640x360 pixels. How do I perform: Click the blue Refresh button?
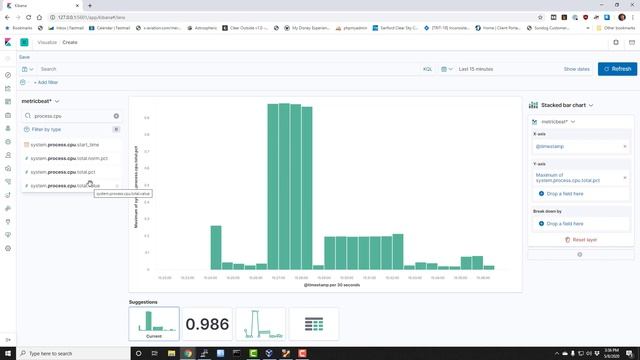pyautogui.click(x=617, y=69)
